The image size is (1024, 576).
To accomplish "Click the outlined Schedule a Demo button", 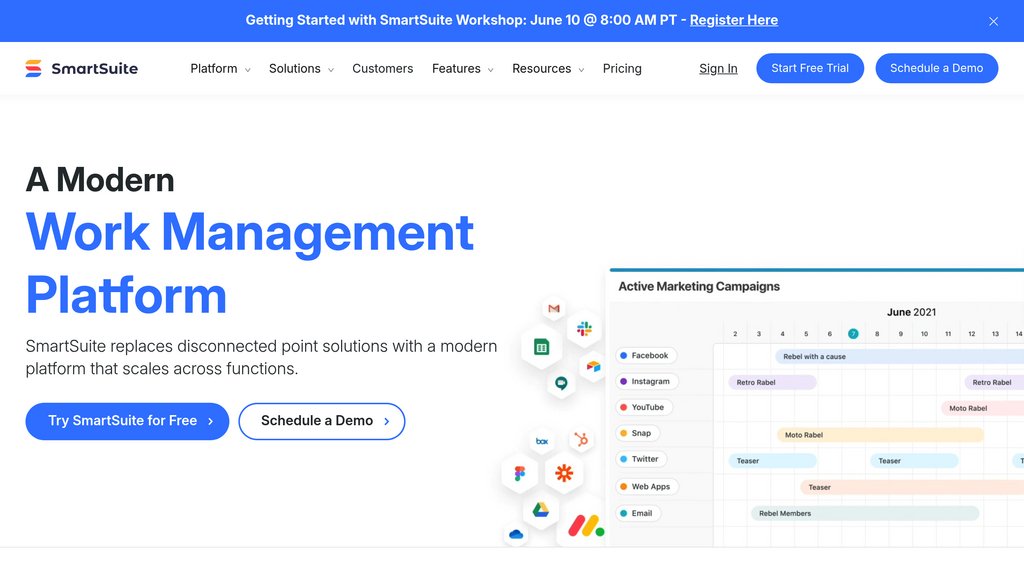I will pos(322,421).
